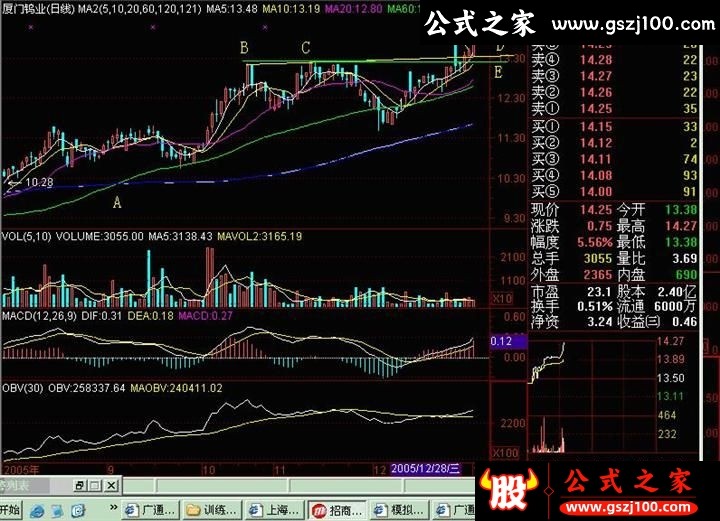The image size is (720, 521).
Task: Click the DEA:0.18 value
Action: point(150,316)
